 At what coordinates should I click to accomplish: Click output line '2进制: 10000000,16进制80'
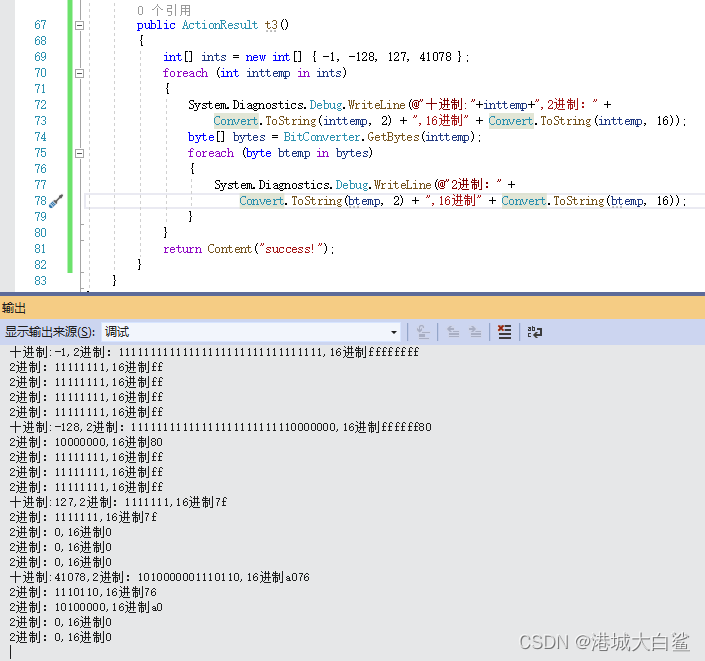tap(86, 442)
